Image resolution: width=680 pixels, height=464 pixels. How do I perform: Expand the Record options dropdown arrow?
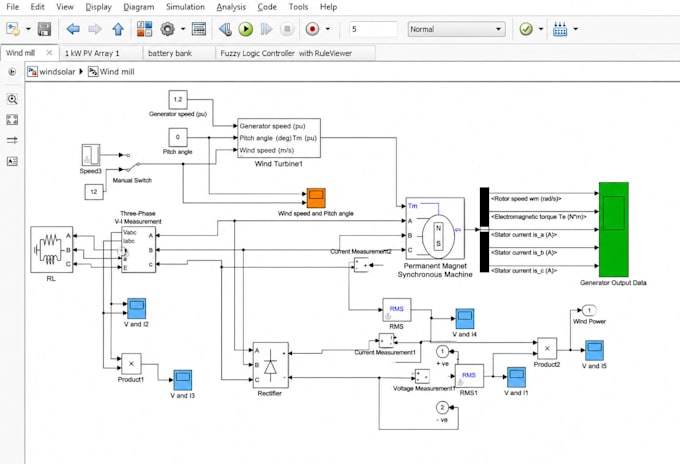coord(327,29)
